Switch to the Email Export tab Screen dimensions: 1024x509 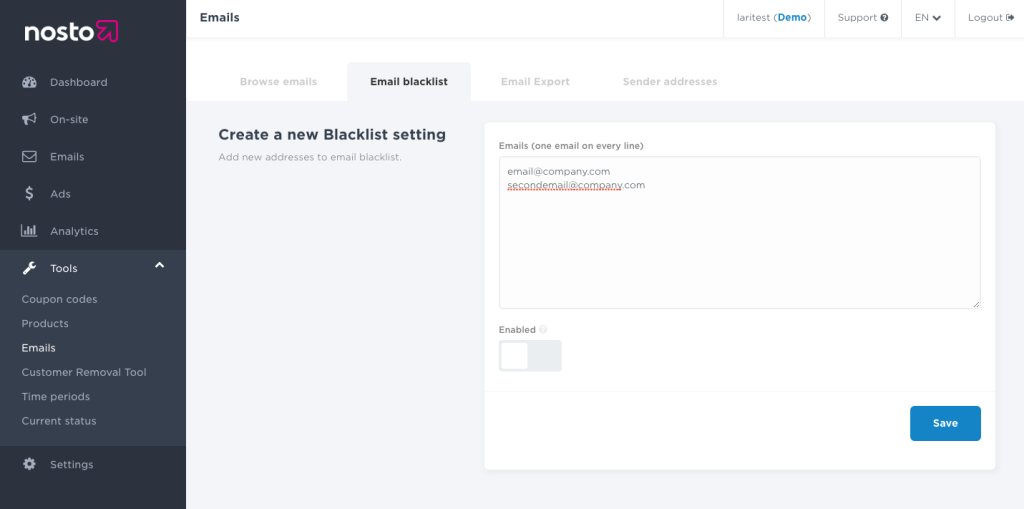click(535, 82)
